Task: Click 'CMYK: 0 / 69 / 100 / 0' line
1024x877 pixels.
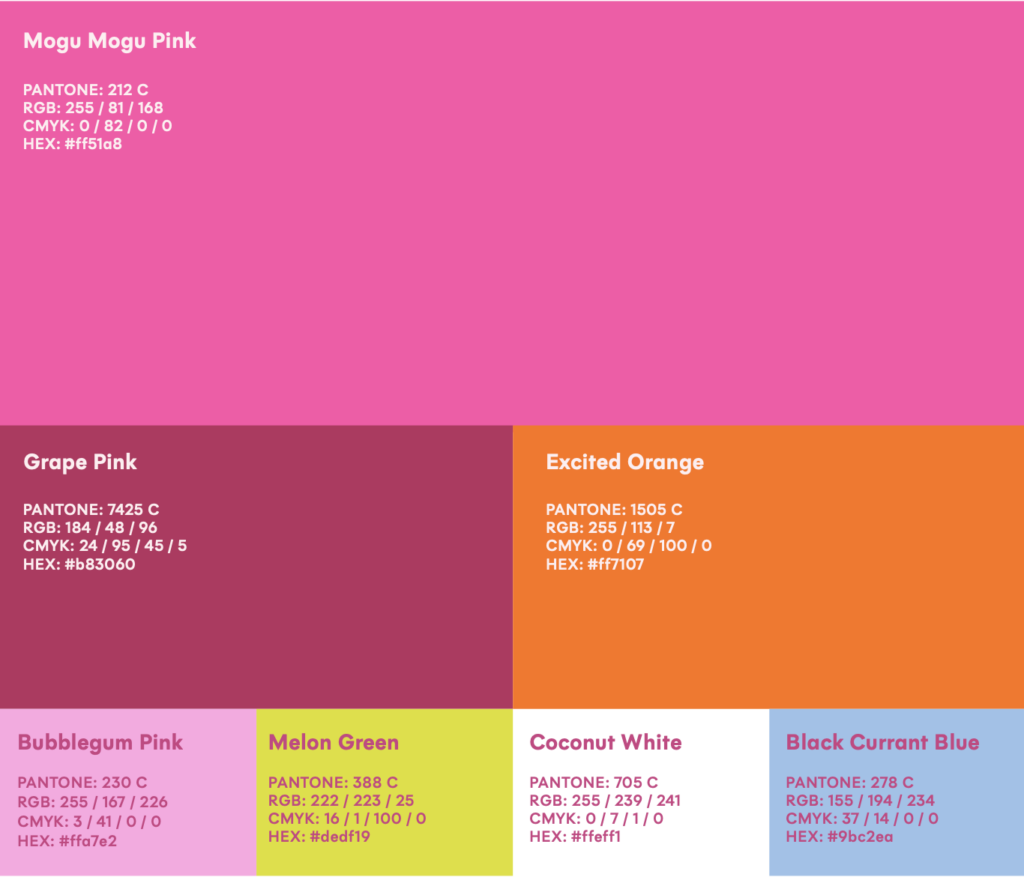Action: pyautogui.click(x=629, y=546)
